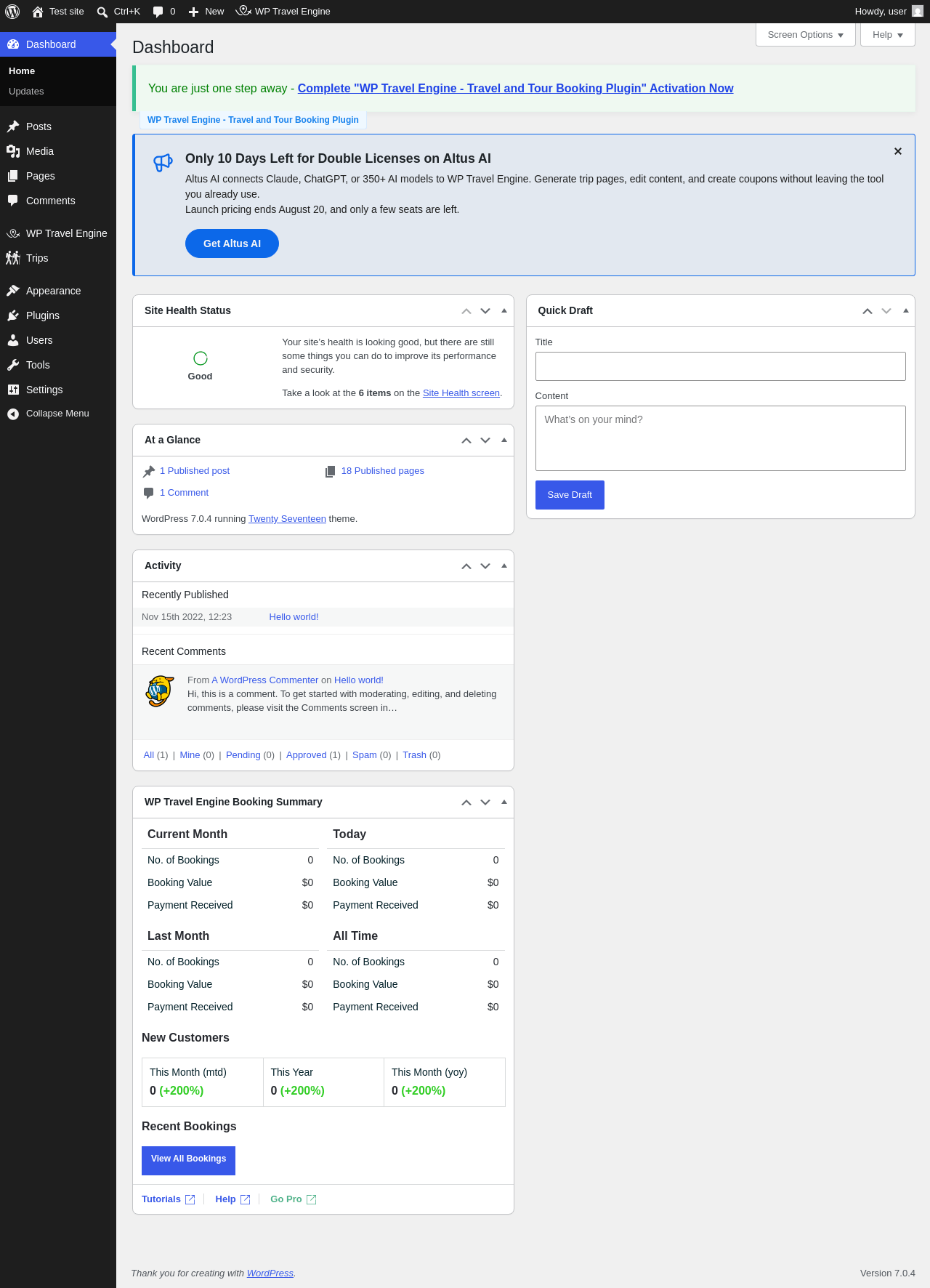Toggle the Quick Draft panel closed

click(906, 310)
